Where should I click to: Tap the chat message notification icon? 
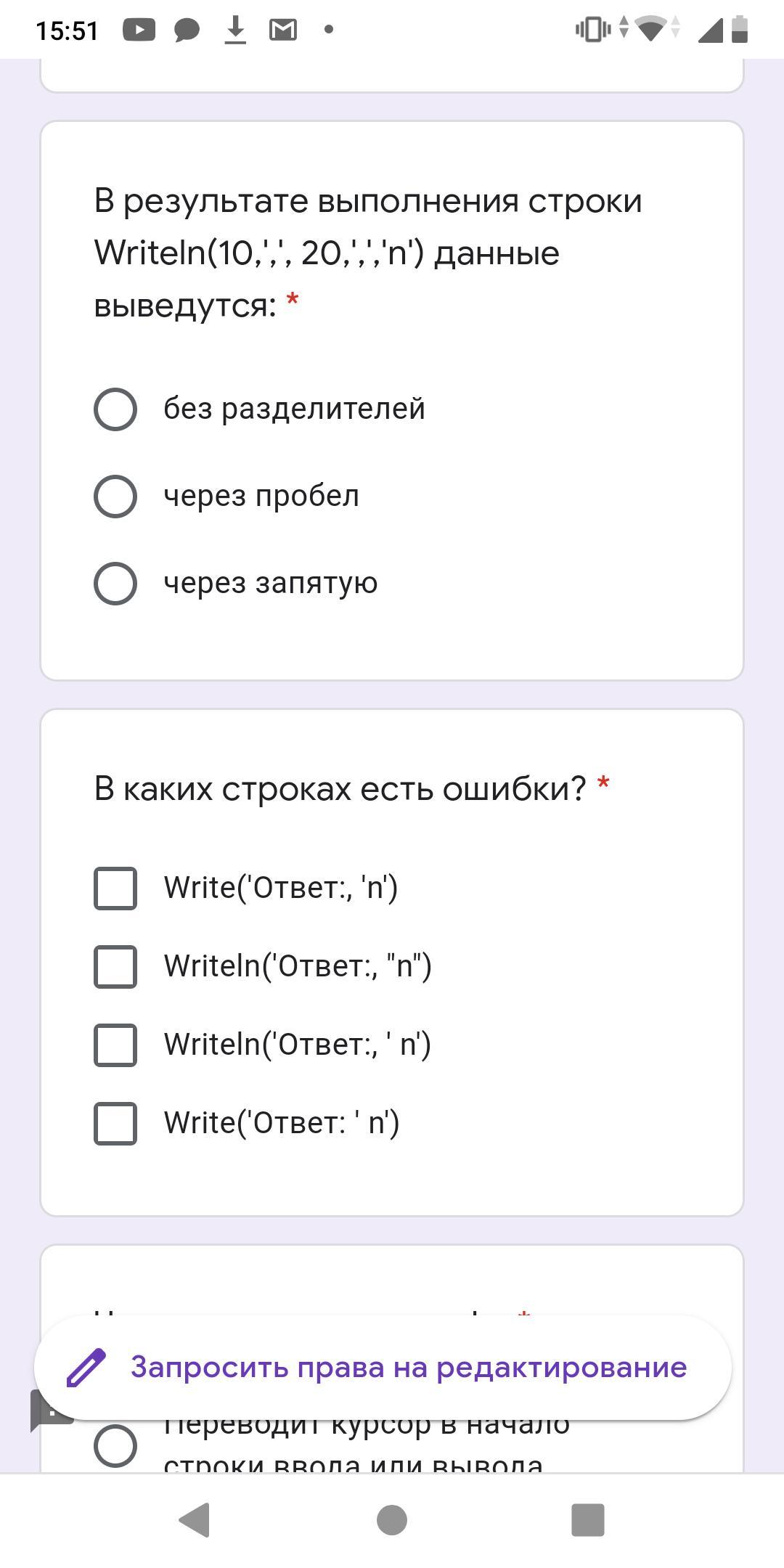click(187, 30)
